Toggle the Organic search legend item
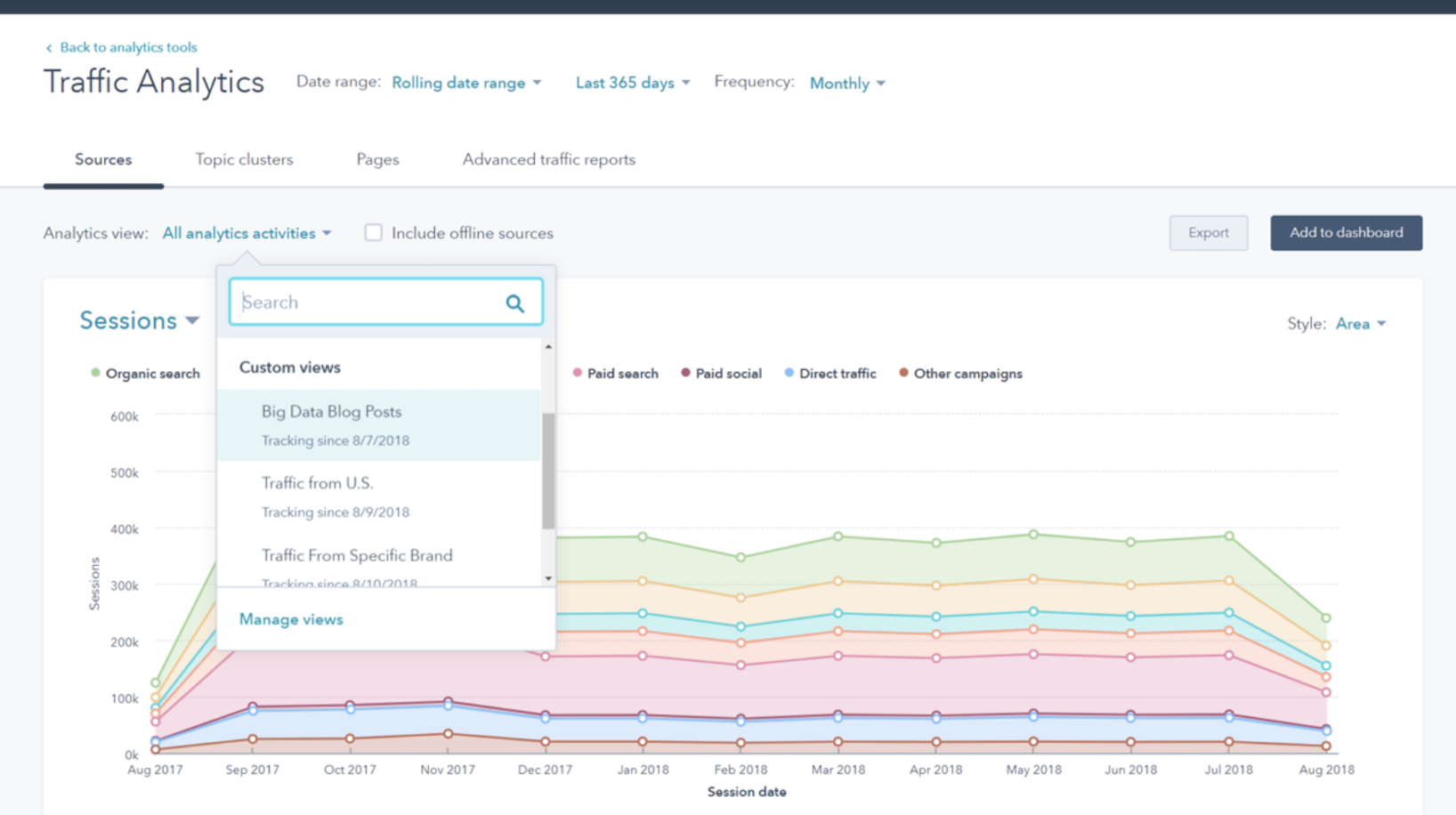Viewport: 1456px width, 815px height. 145,374
